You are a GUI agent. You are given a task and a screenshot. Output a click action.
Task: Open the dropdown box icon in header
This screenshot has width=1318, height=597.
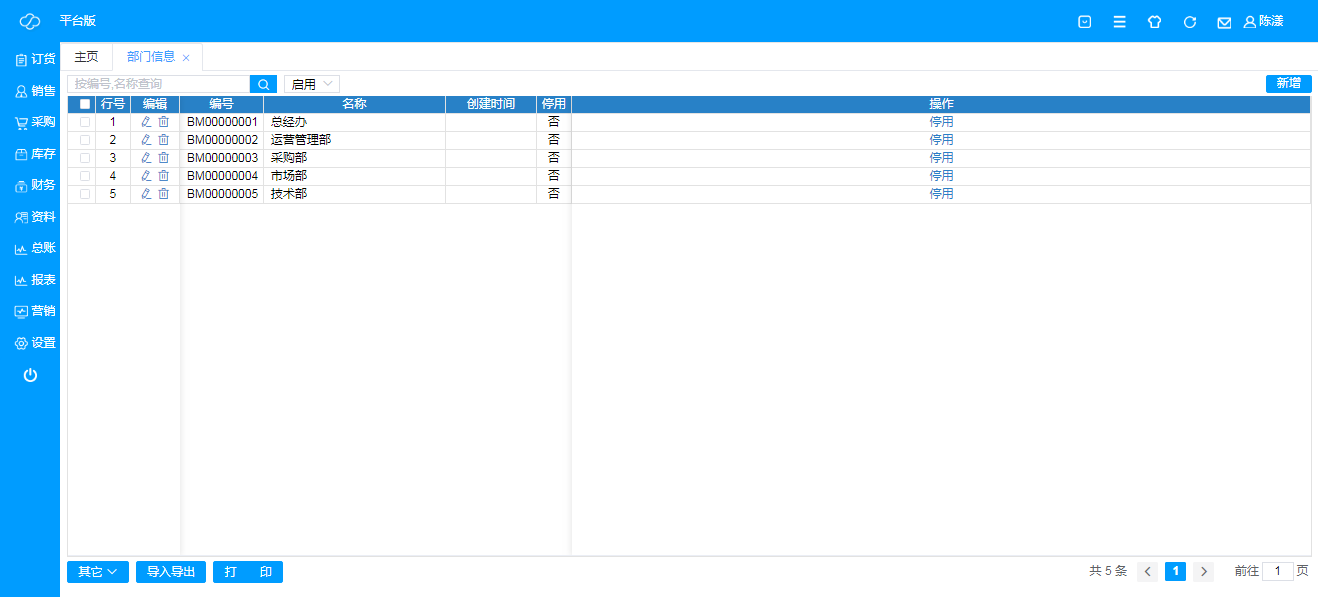tap(1085, 22)
